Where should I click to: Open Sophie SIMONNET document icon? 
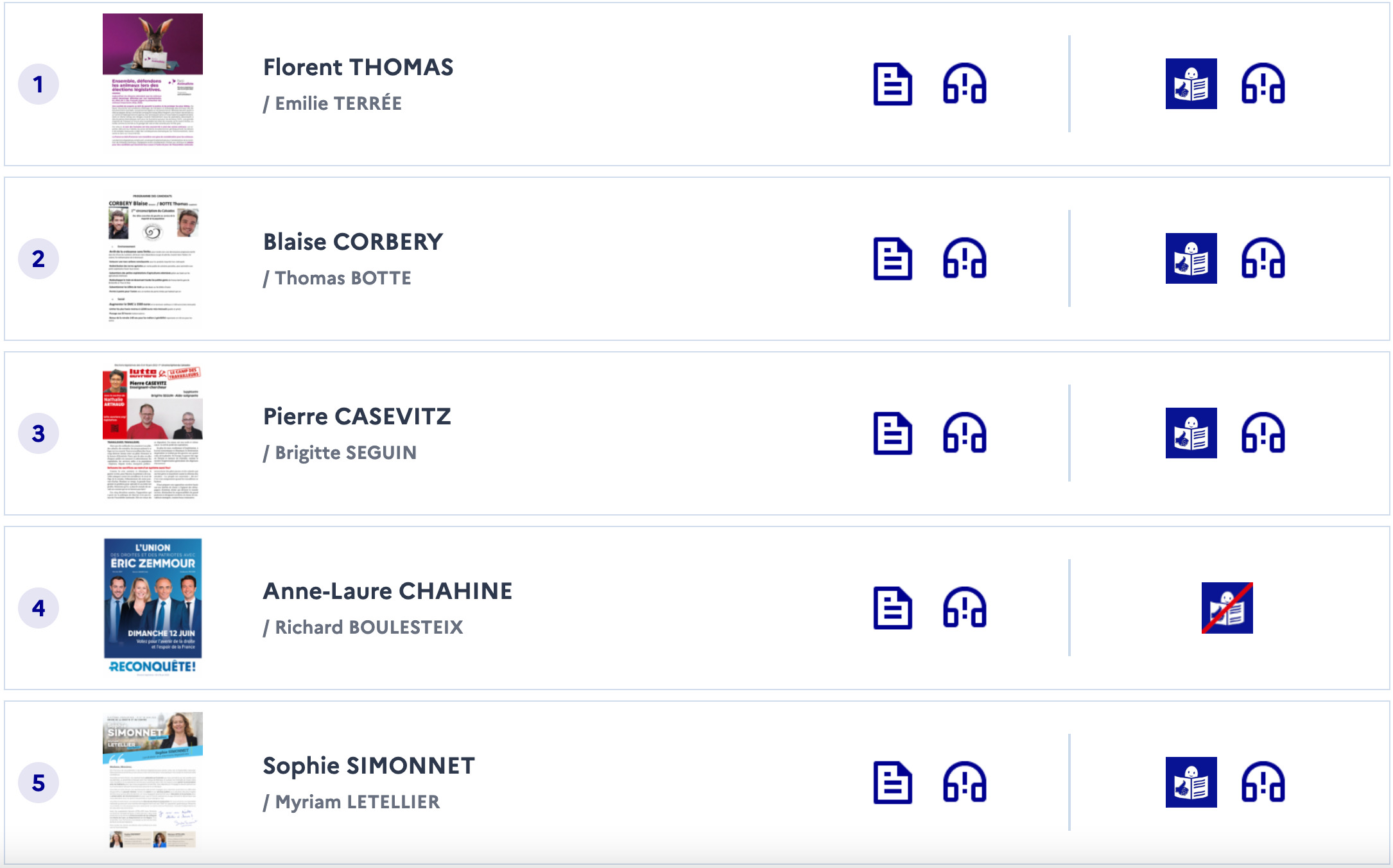[x=892, y=783]
